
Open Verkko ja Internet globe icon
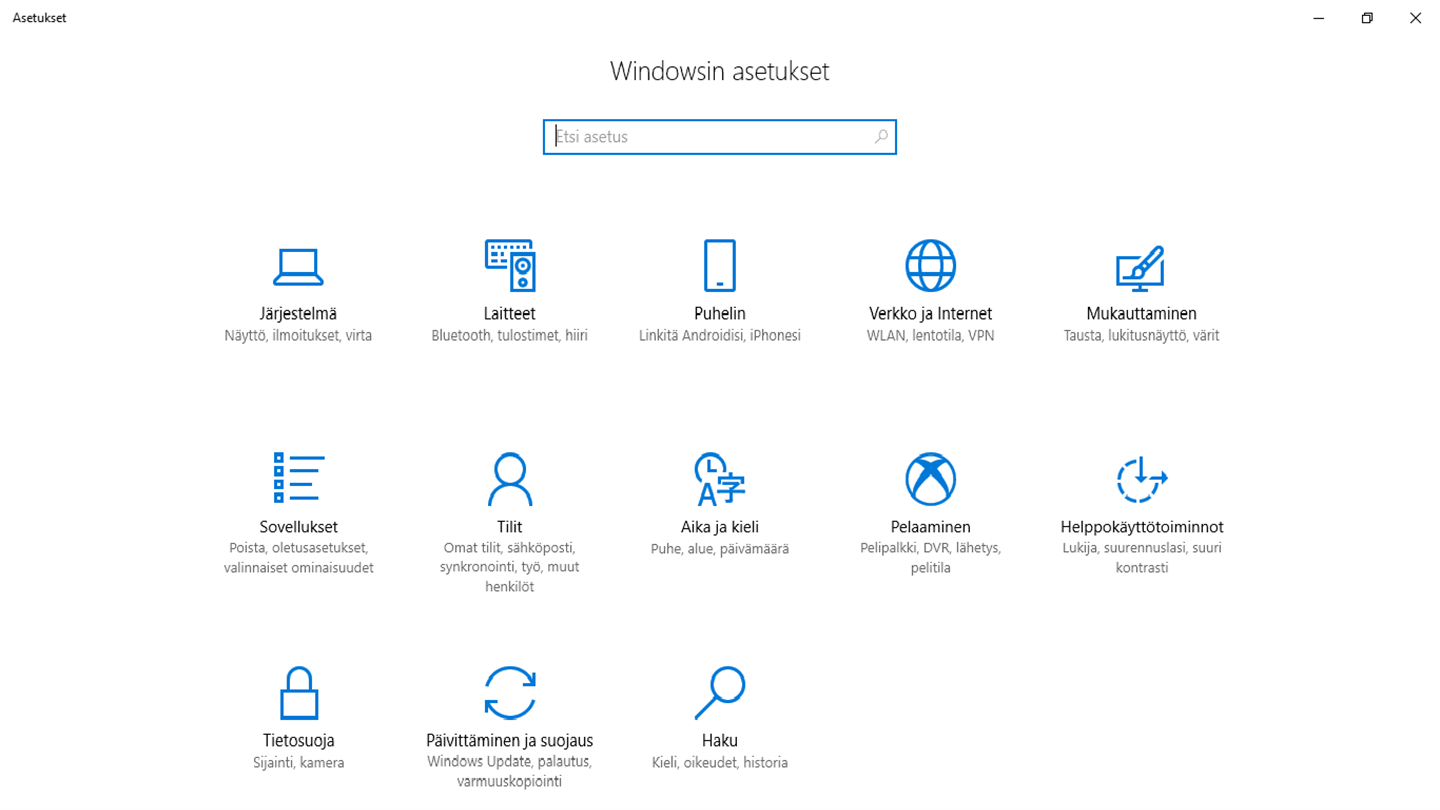point(930,265)
